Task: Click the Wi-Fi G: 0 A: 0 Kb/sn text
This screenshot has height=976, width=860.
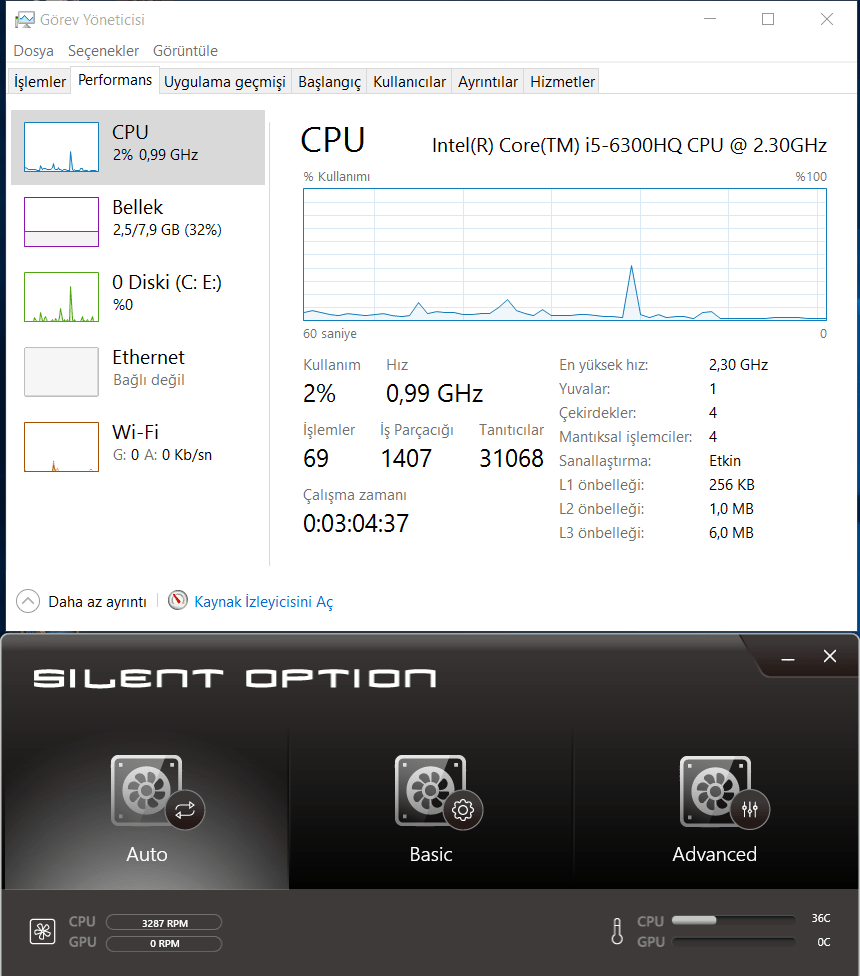Action: (162, 455)
